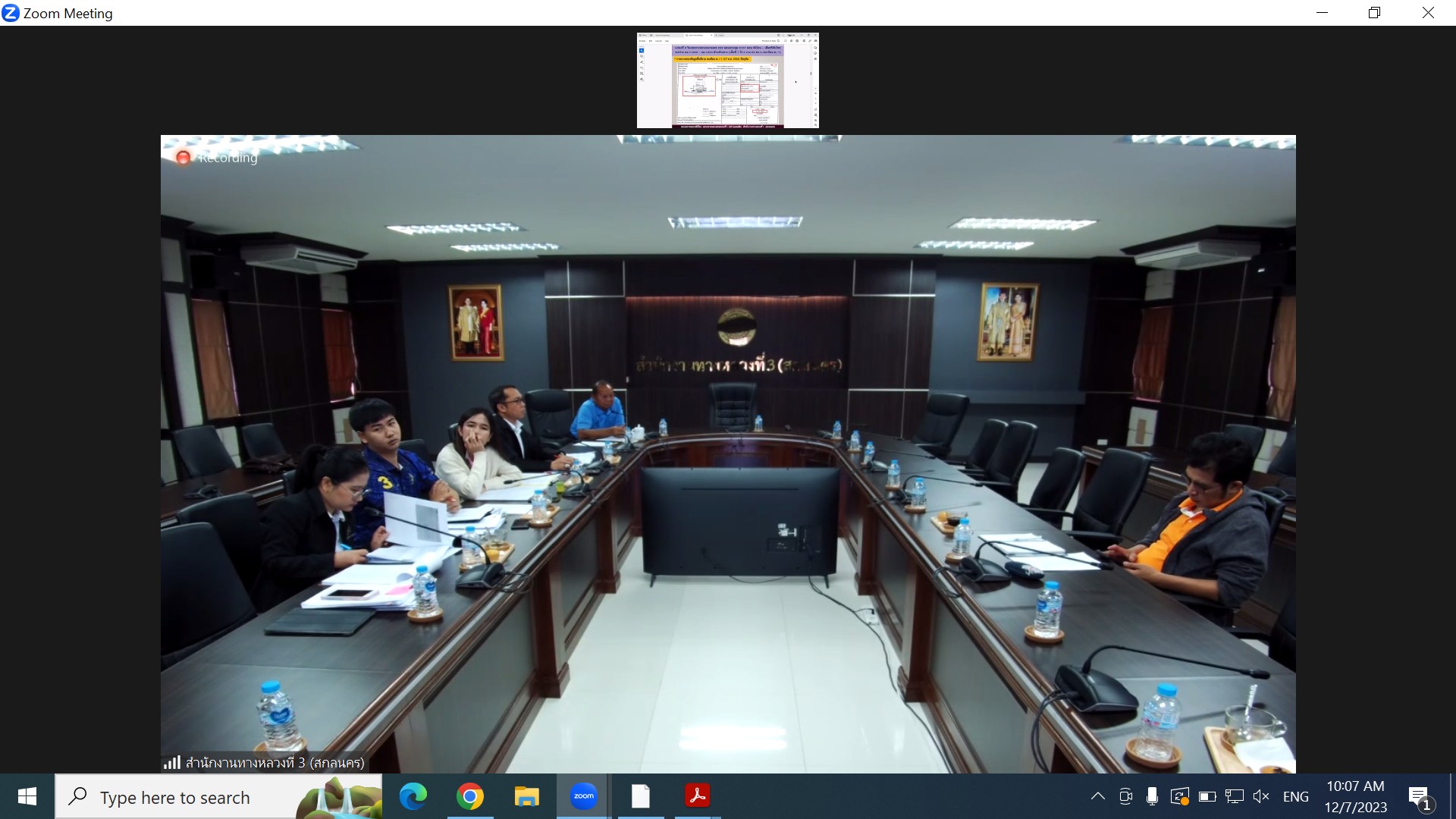Open File Explorer from the taskbar

coord(526,796)
